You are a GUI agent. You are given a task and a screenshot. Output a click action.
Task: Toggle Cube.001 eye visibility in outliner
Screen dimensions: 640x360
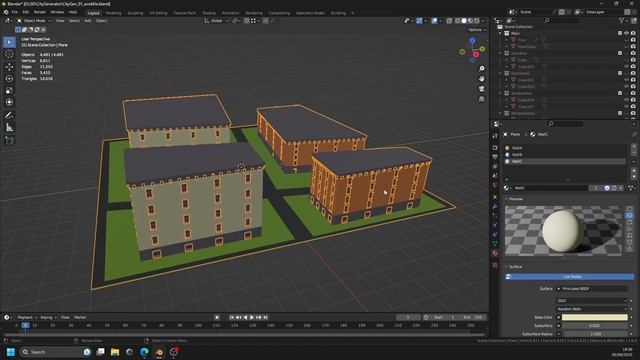pyautogui.click(x=627, y=80)
